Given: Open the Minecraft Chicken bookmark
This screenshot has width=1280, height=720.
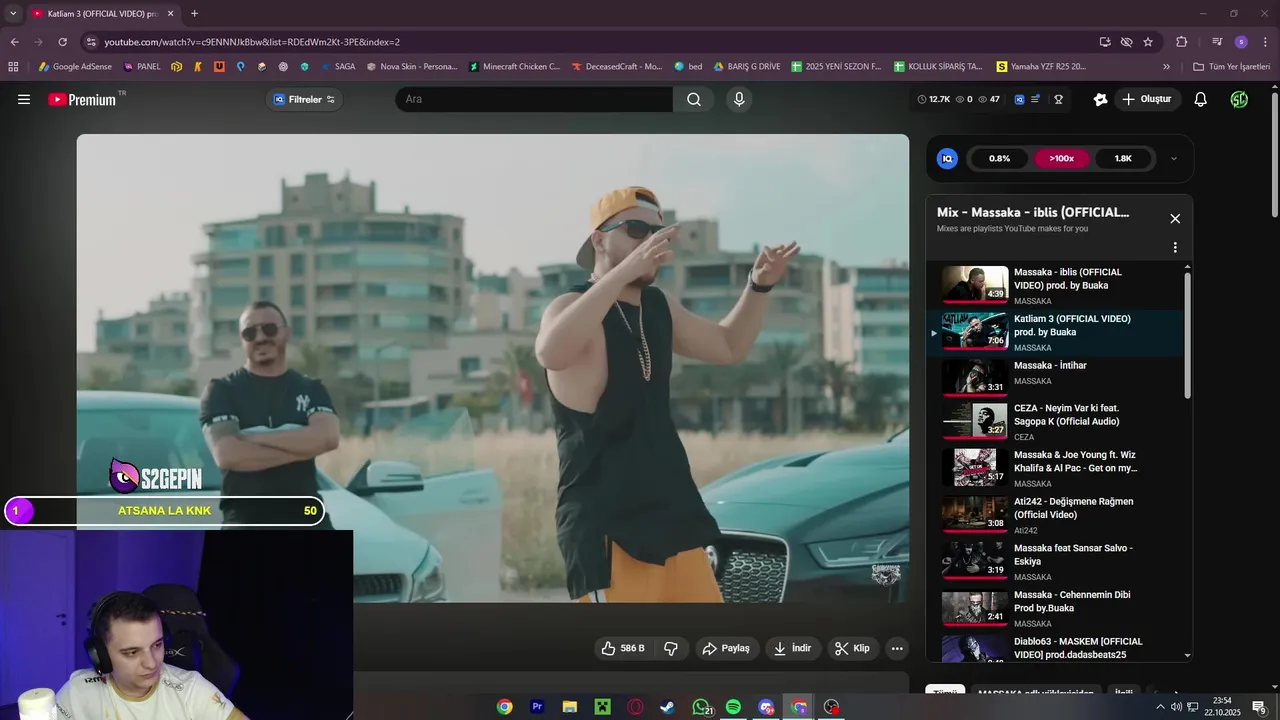Looking at the screenshot, I should tap(514, 67).
